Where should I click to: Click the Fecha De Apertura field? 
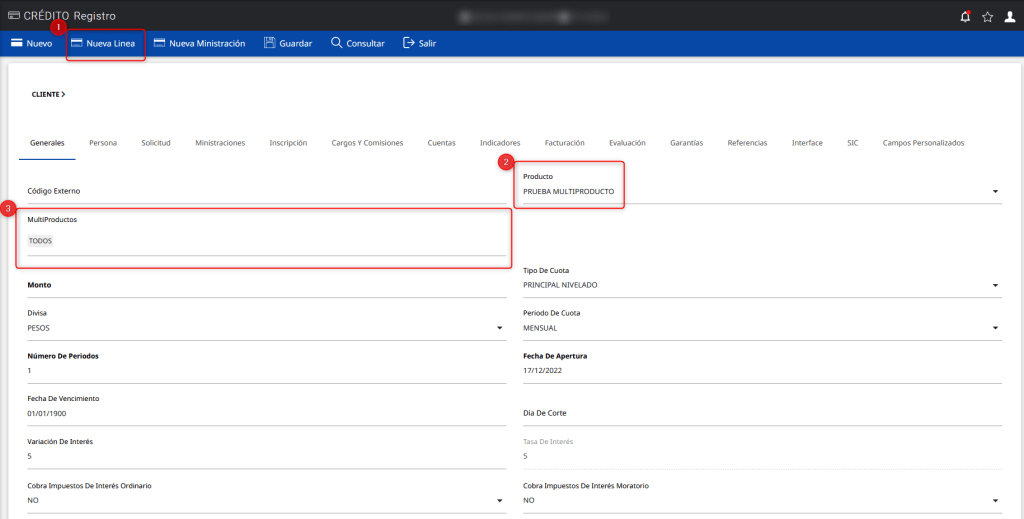tap(760, 371)
